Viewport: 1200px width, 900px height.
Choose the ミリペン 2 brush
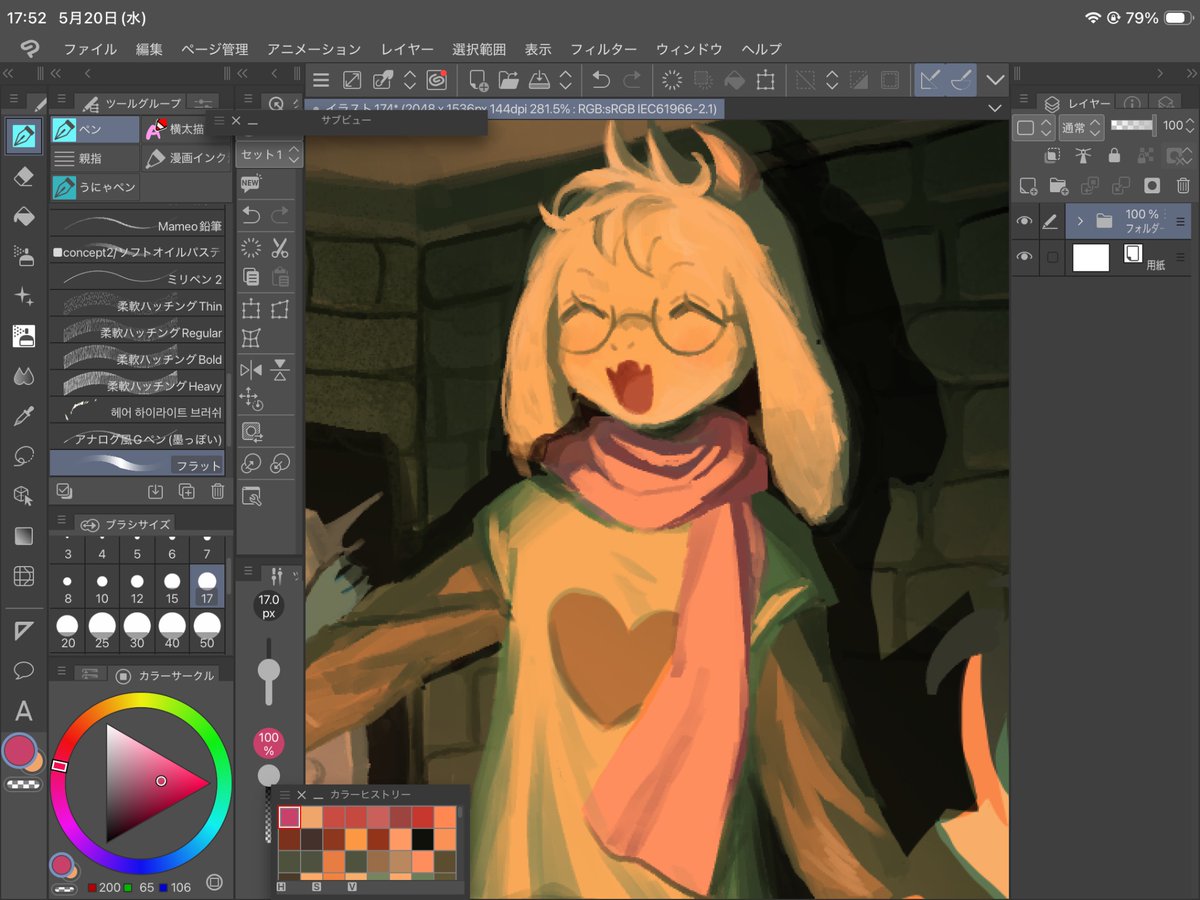click(138, 278)
